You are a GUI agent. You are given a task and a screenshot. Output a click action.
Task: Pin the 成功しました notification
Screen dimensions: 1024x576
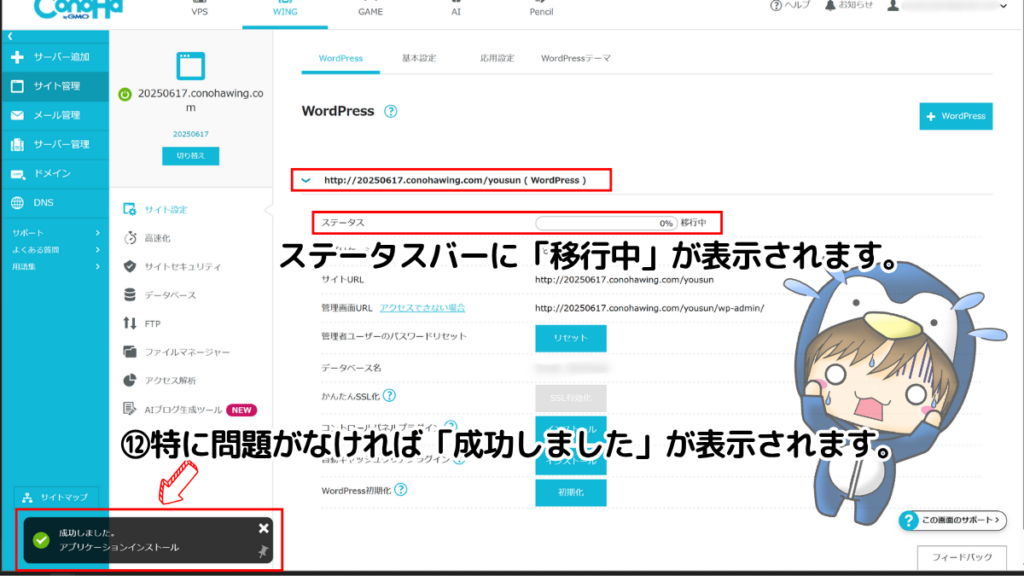[x=263, y=552]
